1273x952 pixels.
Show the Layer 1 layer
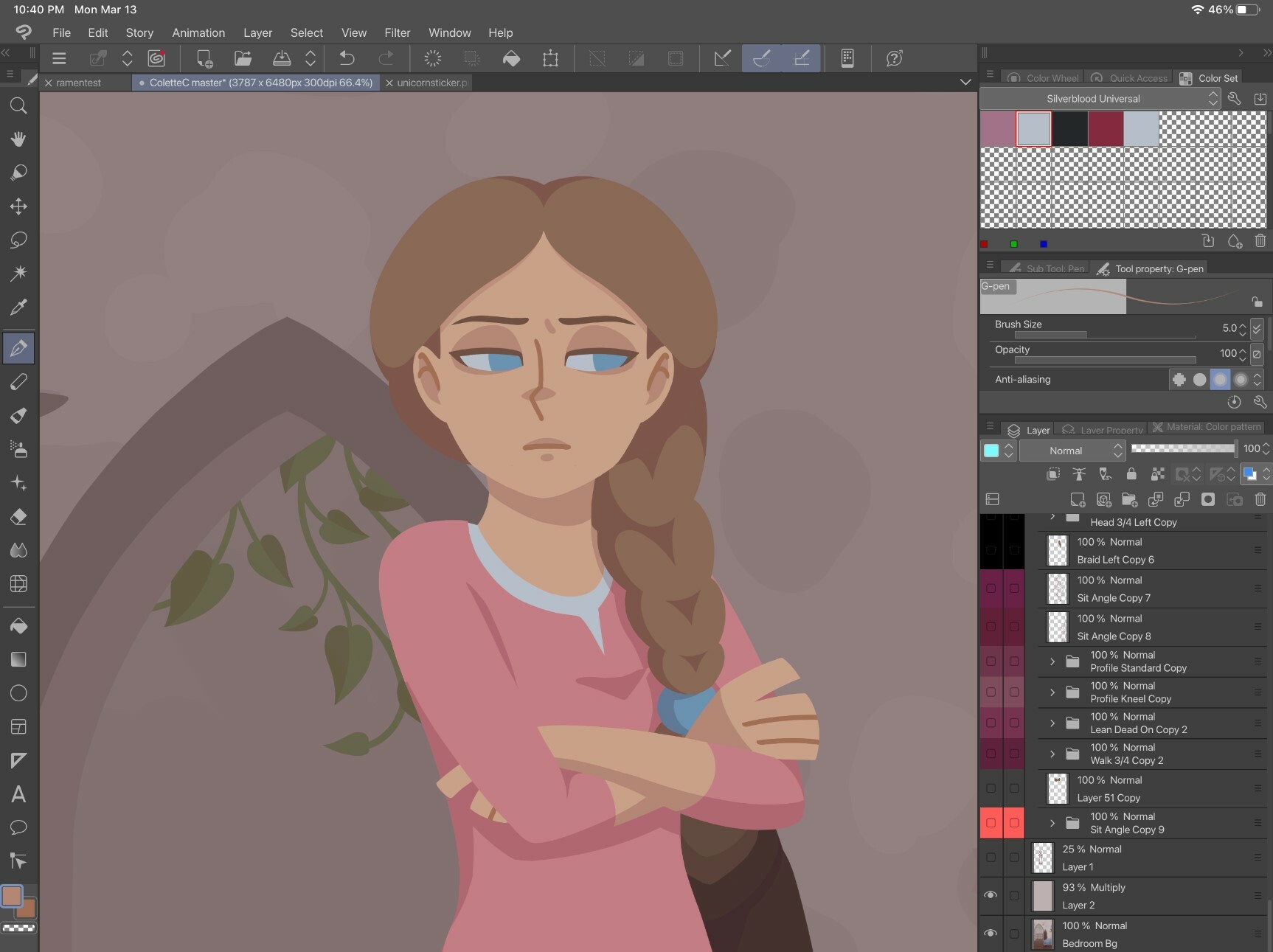[991, 858]
